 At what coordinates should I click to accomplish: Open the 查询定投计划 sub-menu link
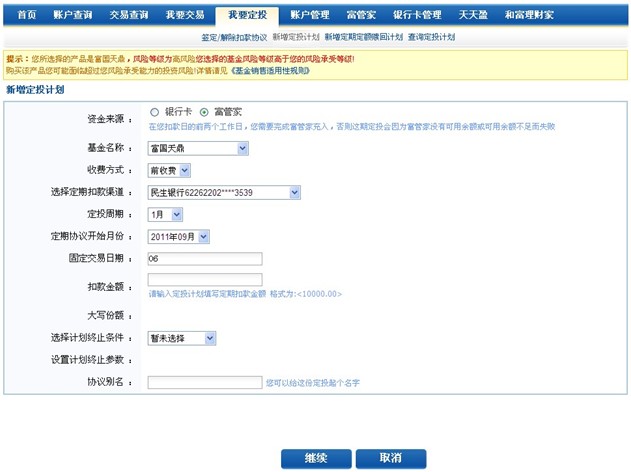[430, 37]
